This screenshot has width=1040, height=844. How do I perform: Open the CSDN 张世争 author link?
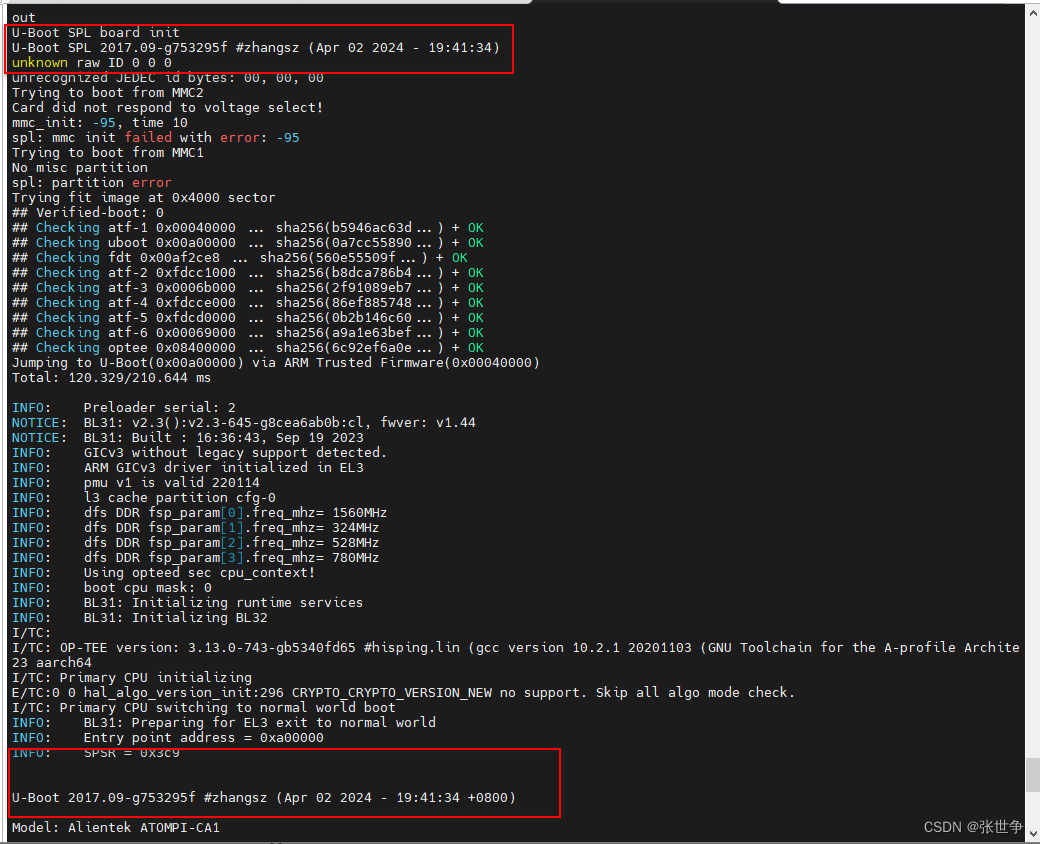[975, 827]
